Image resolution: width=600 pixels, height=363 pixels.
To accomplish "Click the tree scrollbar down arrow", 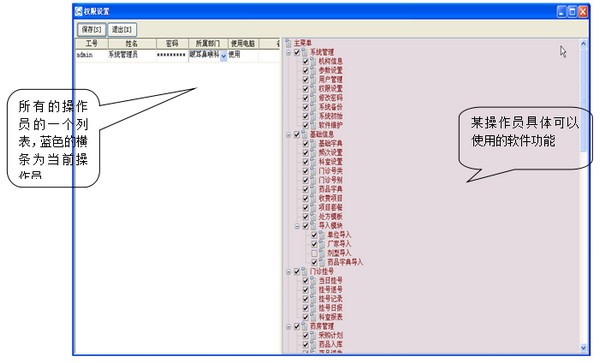I will point(584,348).
